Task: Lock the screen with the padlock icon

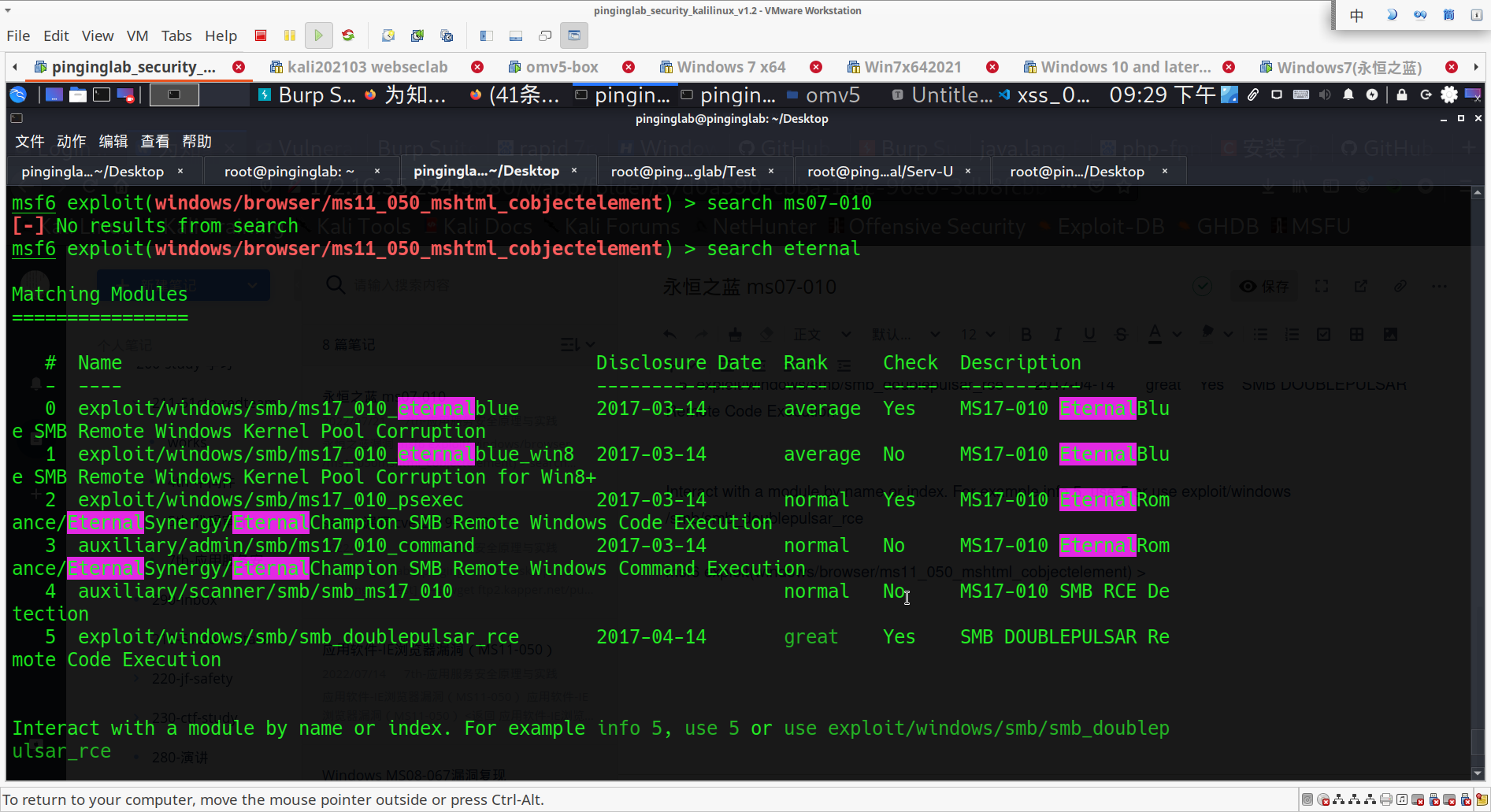Action: (x=1402, y=95)
